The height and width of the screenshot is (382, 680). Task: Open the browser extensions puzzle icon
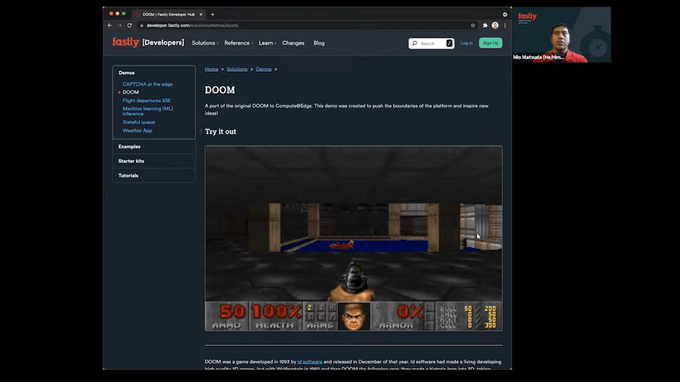(x=485, y=25)
